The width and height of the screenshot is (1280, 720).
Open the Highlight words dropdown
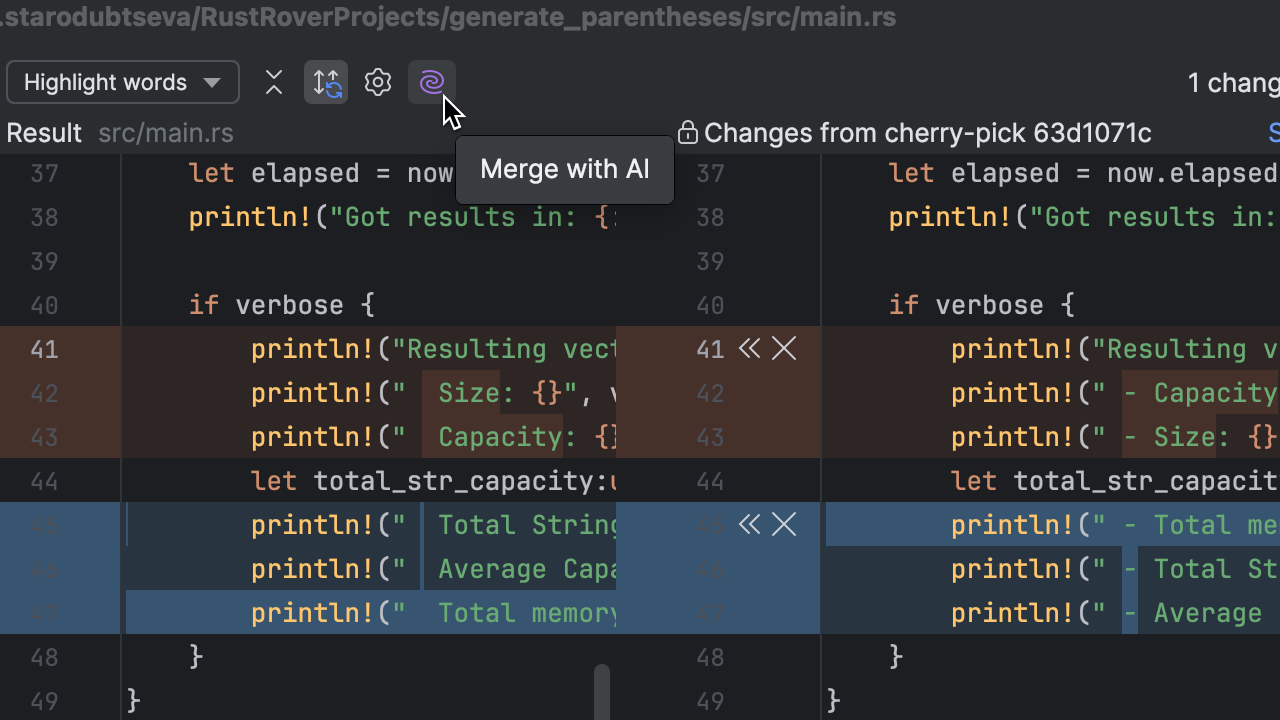coord(122,83)
